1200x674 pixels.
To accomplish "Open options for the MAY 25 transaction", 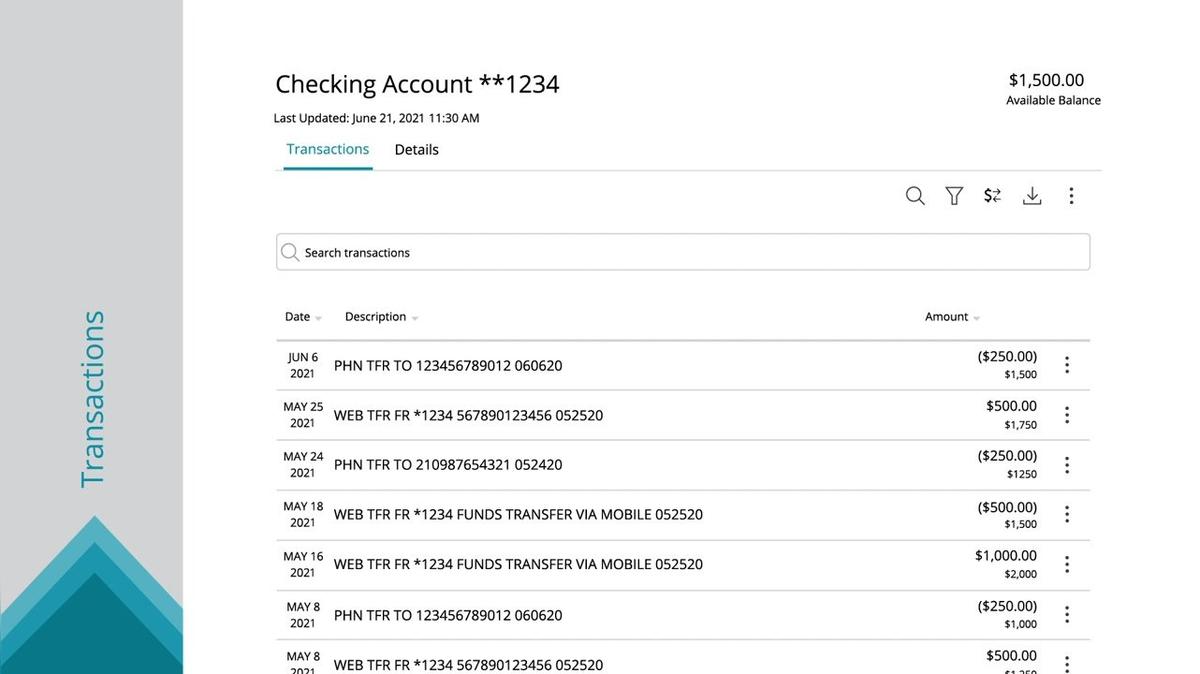I will 1066,414.
